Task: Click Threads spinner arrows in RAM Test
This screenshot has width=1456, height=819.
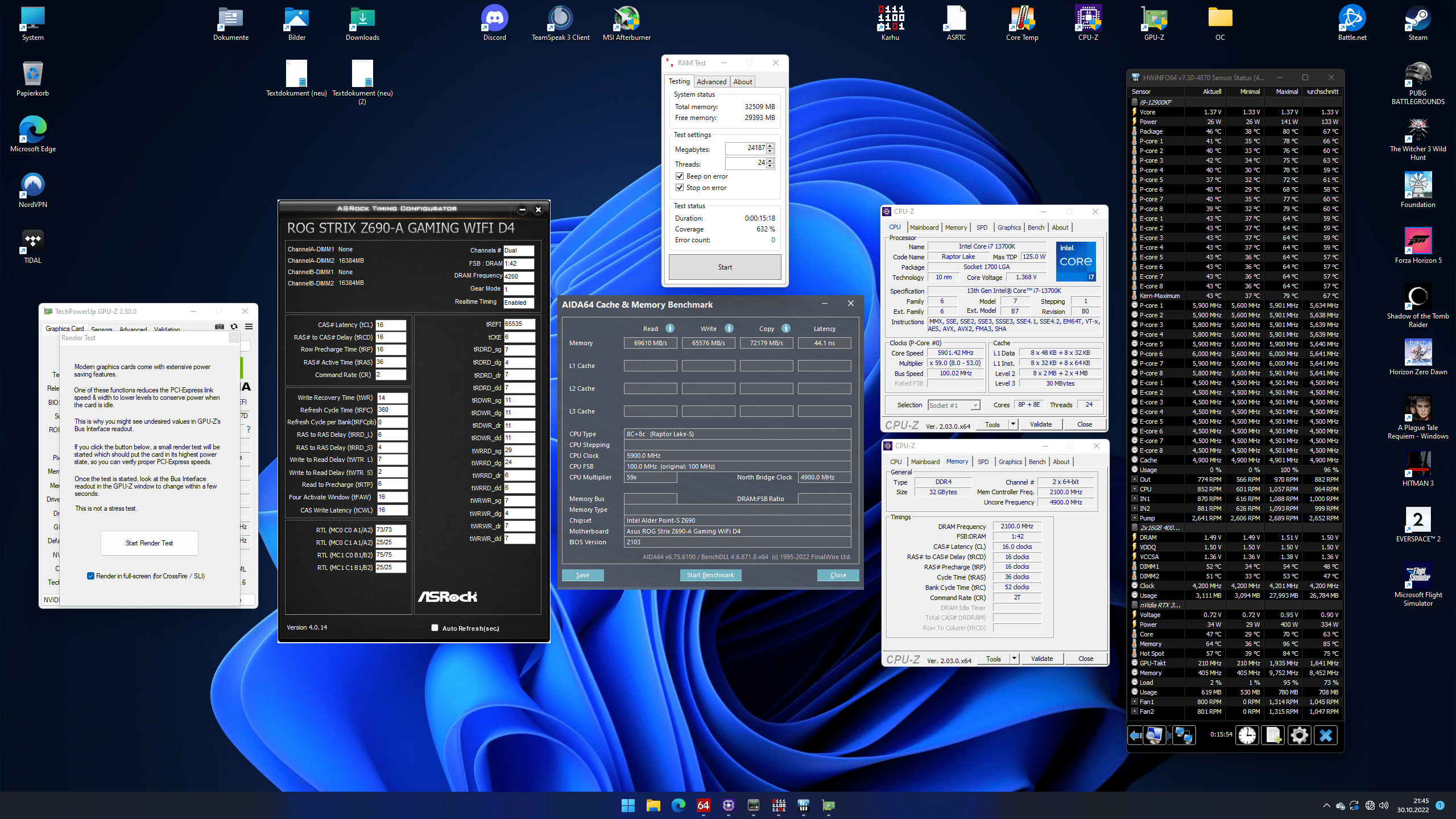Action: tap(770, 163)
